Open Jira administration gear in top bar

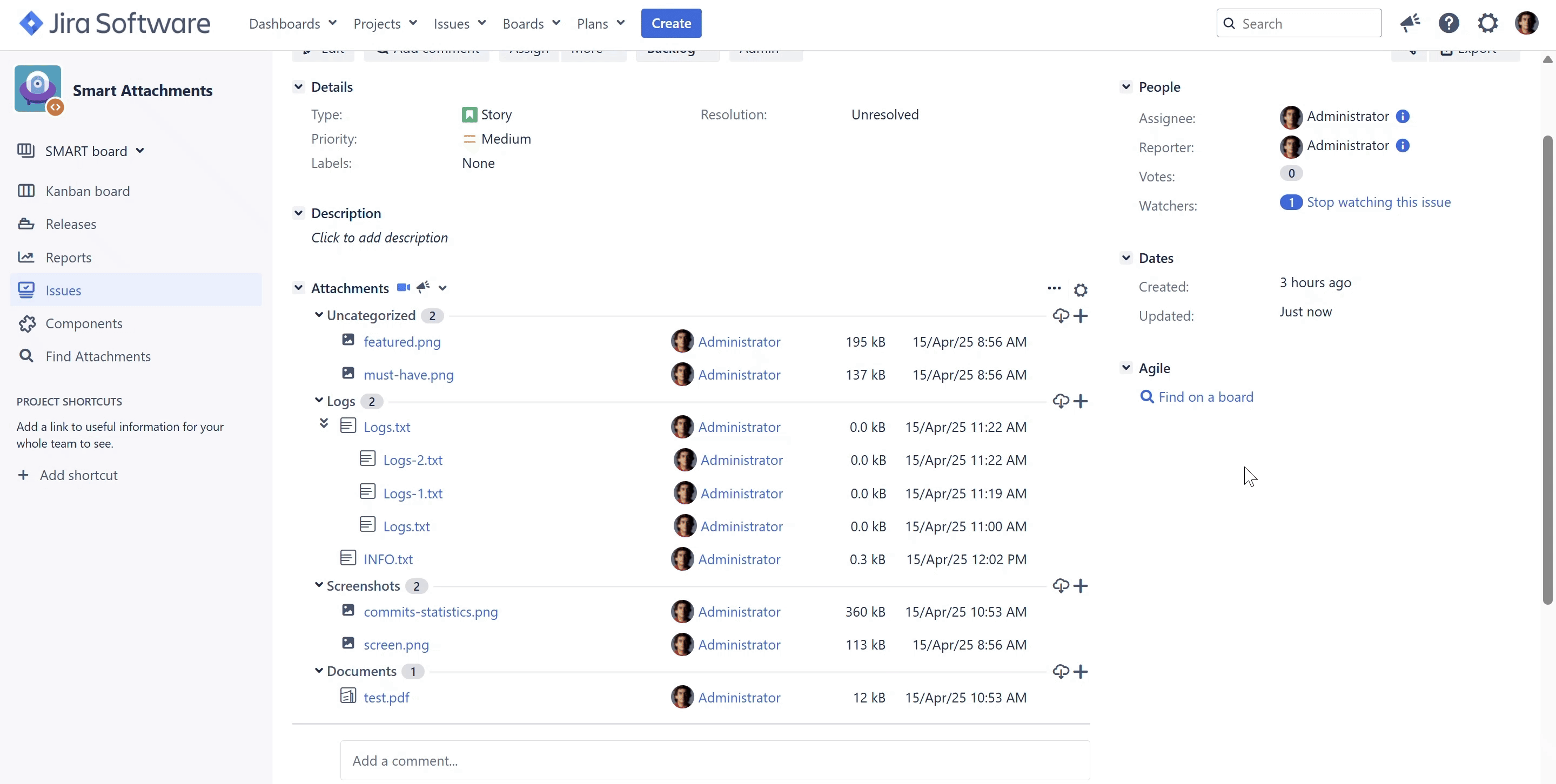point(1487,24)
